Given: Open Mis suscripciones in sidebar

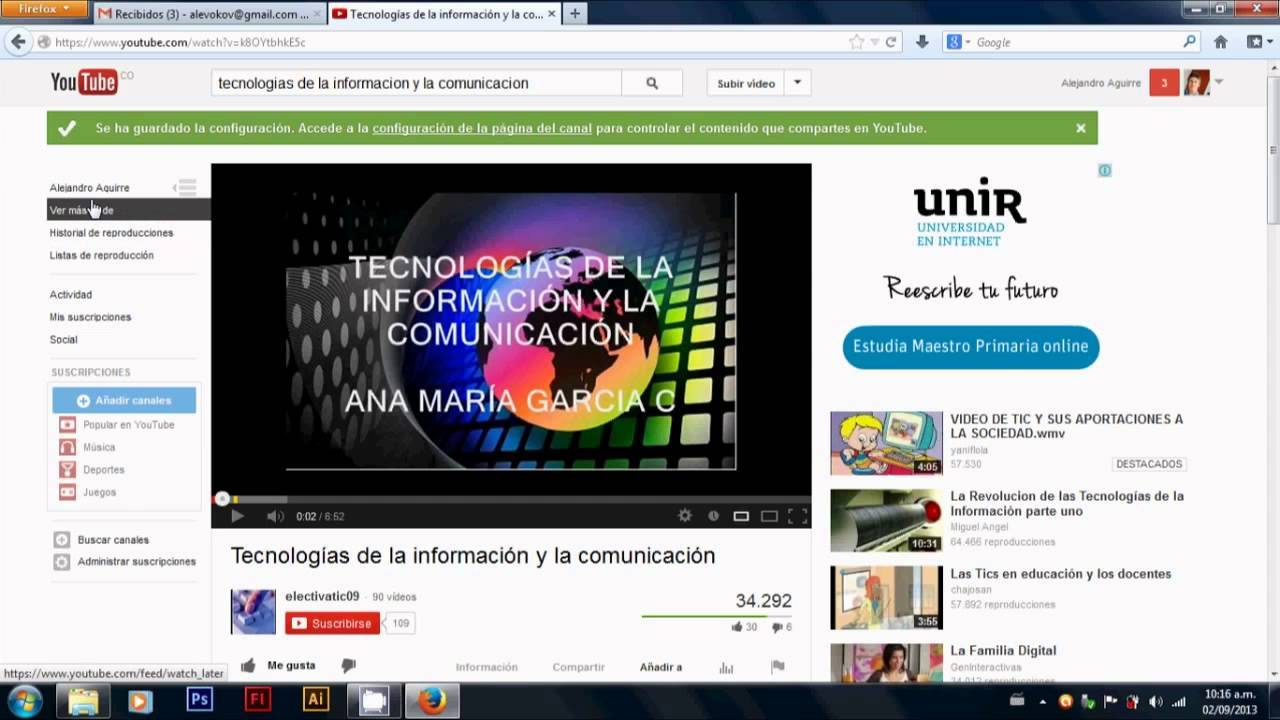Looking at the screenshot, I should (x=91, y=317).
